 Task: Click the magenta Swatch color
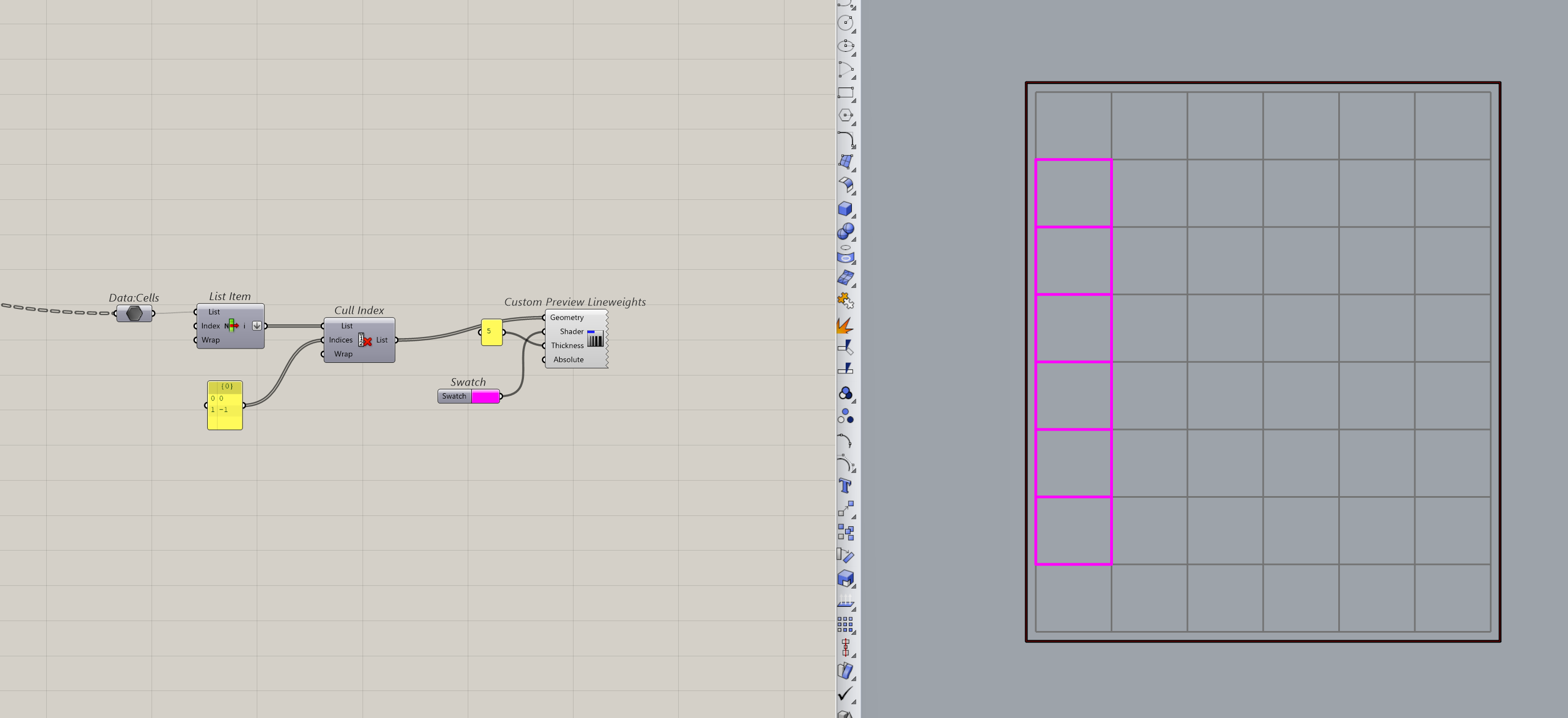(x=485, y=397)
